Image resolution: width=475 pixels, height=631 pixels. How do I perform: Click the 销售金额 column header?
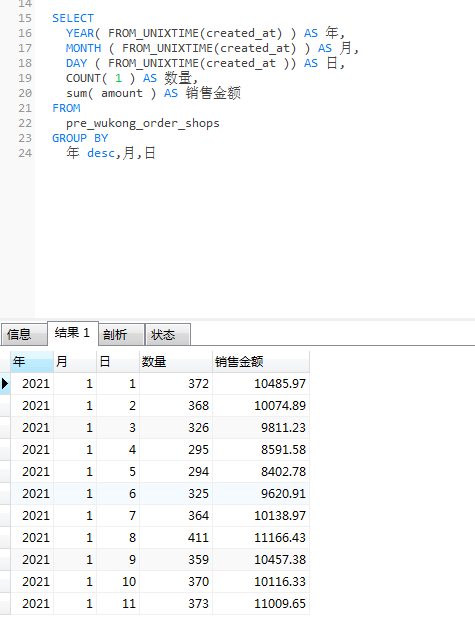pos(261,361)
